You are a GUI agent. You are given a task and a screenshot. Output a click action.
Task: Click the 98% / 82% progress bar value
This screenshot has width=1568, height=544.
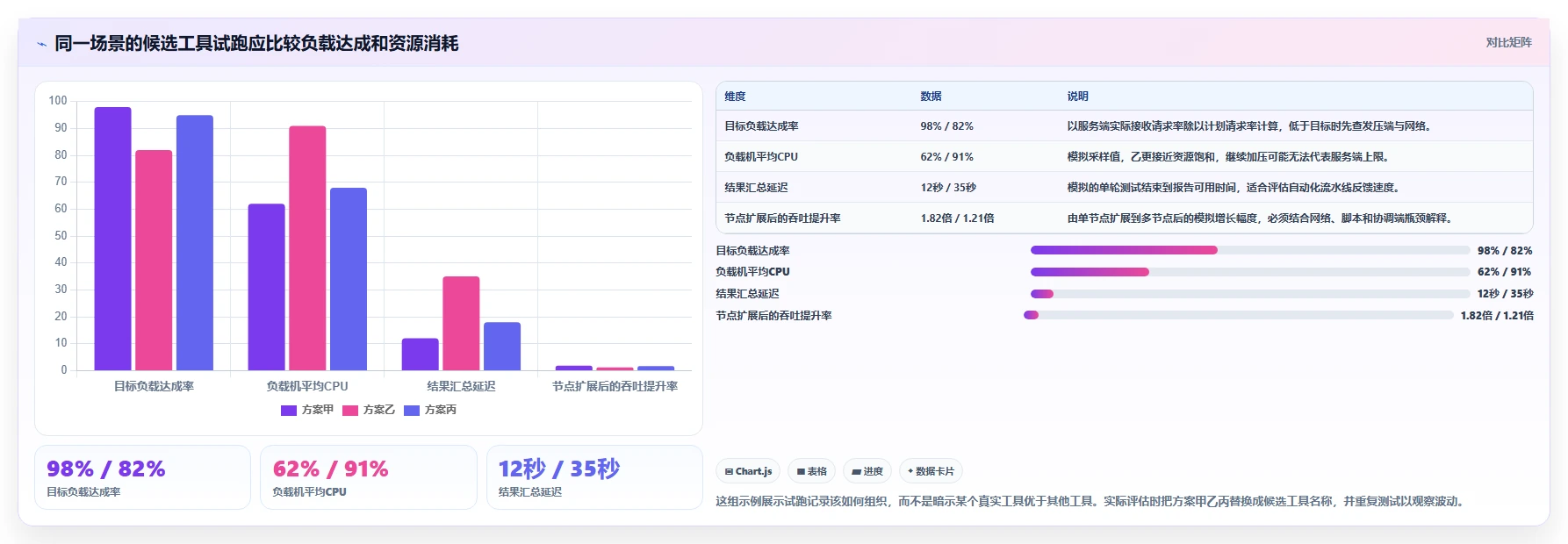click(x=1505, y=250)
